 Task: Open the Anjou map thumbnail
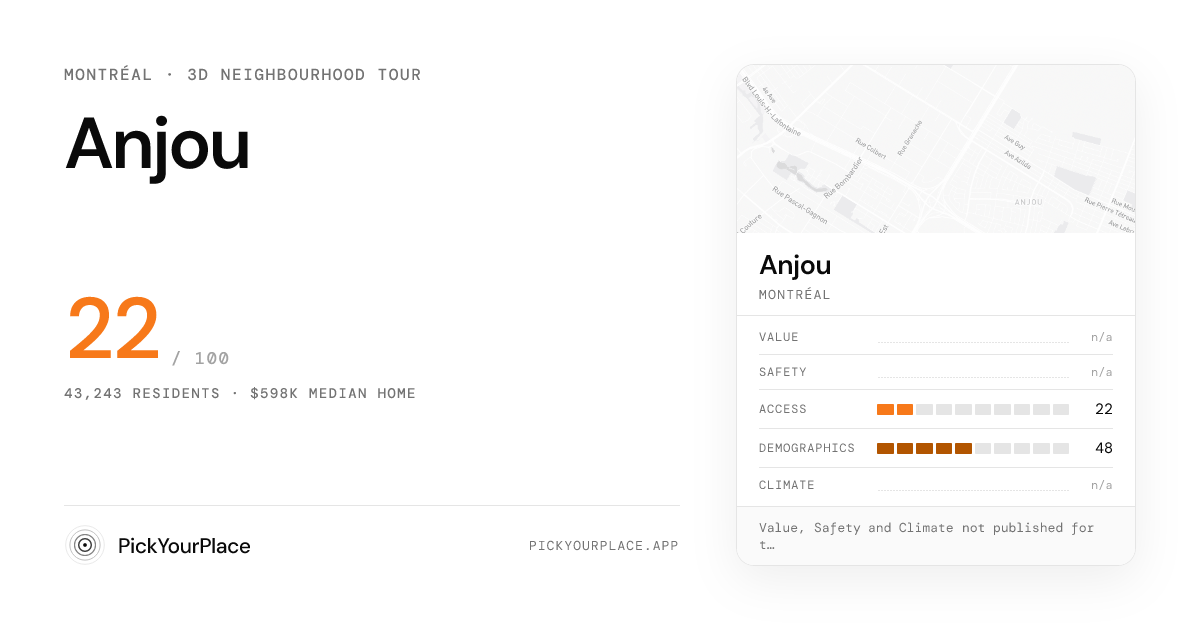936,150
